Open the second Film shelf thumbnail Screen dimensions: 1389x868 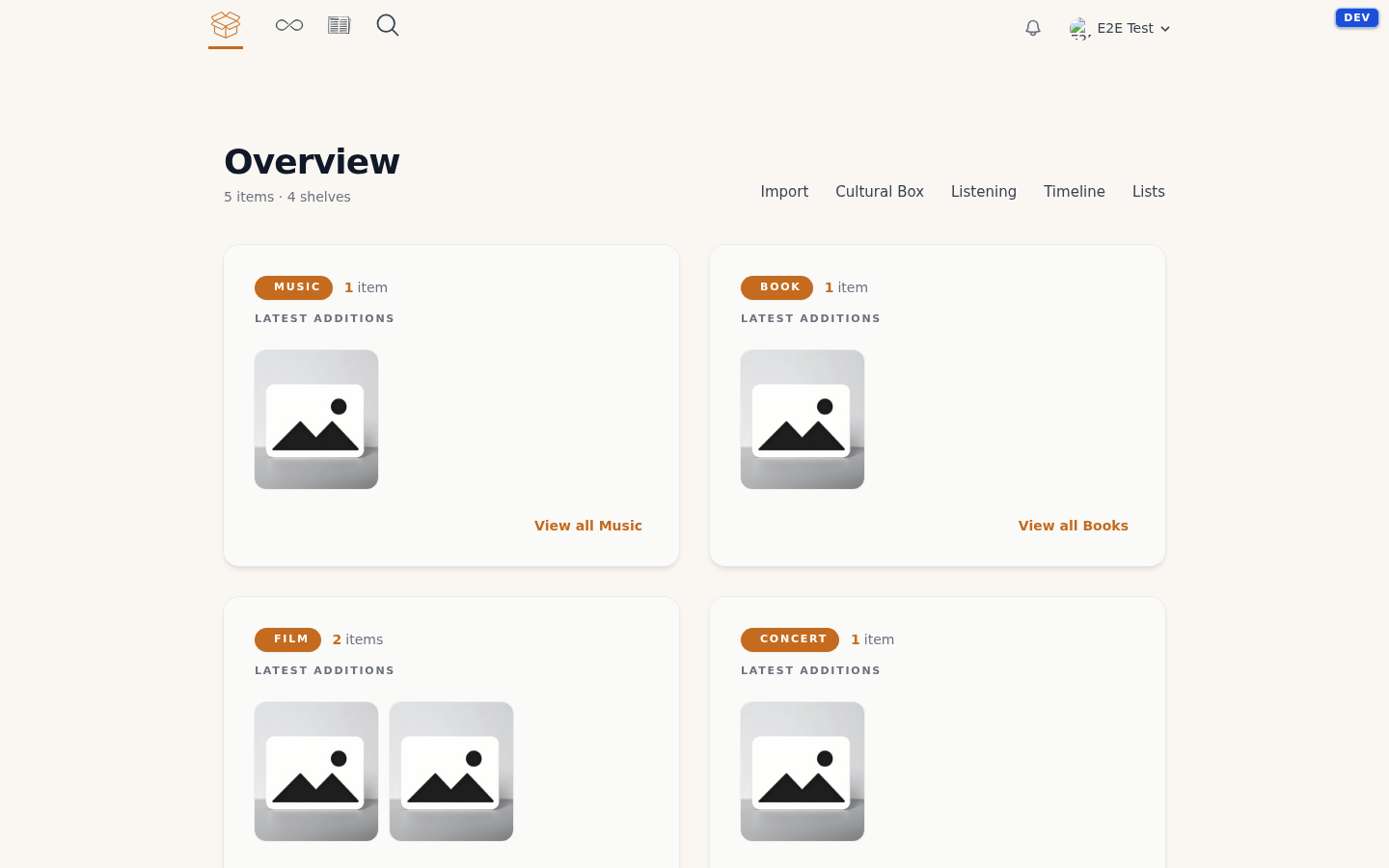tap(451, 772)
